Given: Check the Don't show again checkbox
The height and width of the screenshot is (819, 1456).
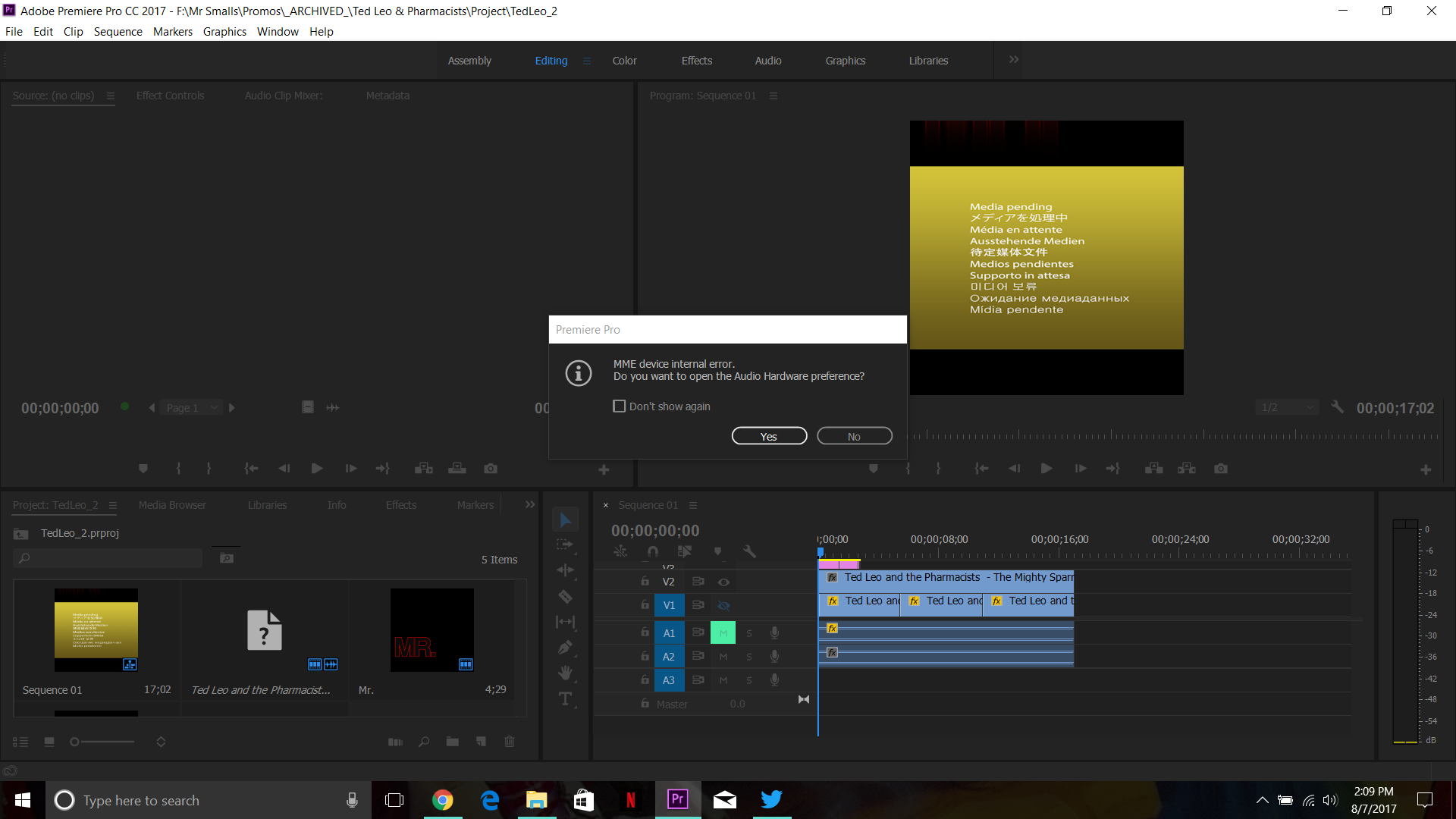Looking at the screenshot, I should (619, 406).
